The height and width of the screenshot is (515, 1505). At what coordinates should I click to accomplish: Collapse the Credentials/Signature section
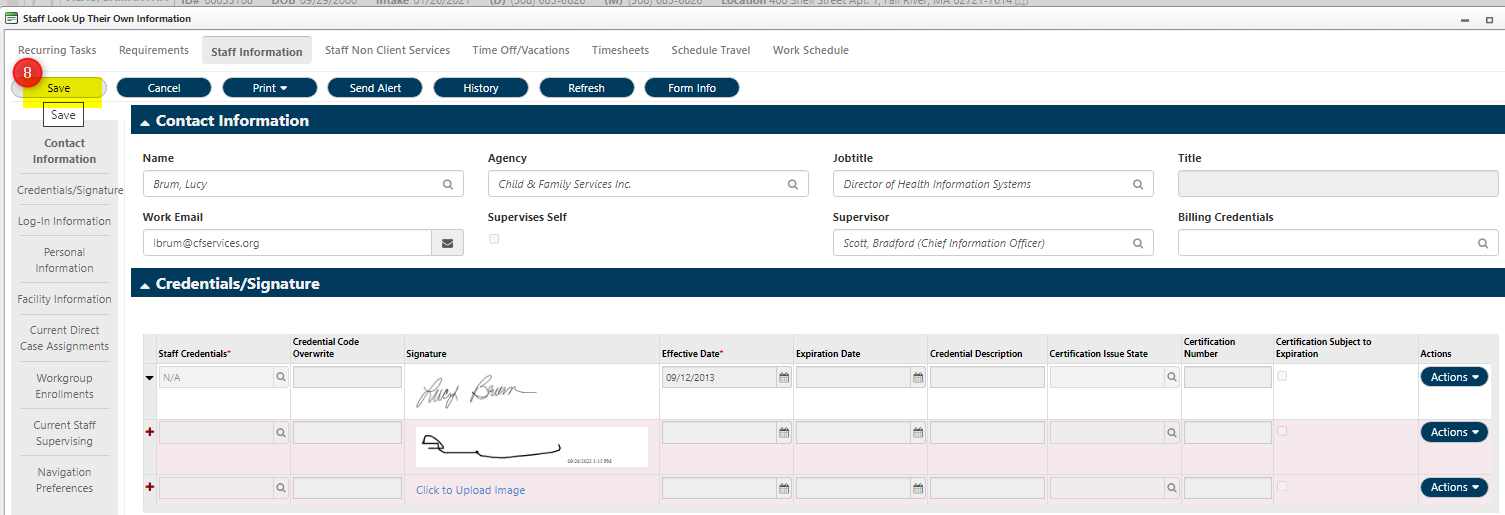145,285
